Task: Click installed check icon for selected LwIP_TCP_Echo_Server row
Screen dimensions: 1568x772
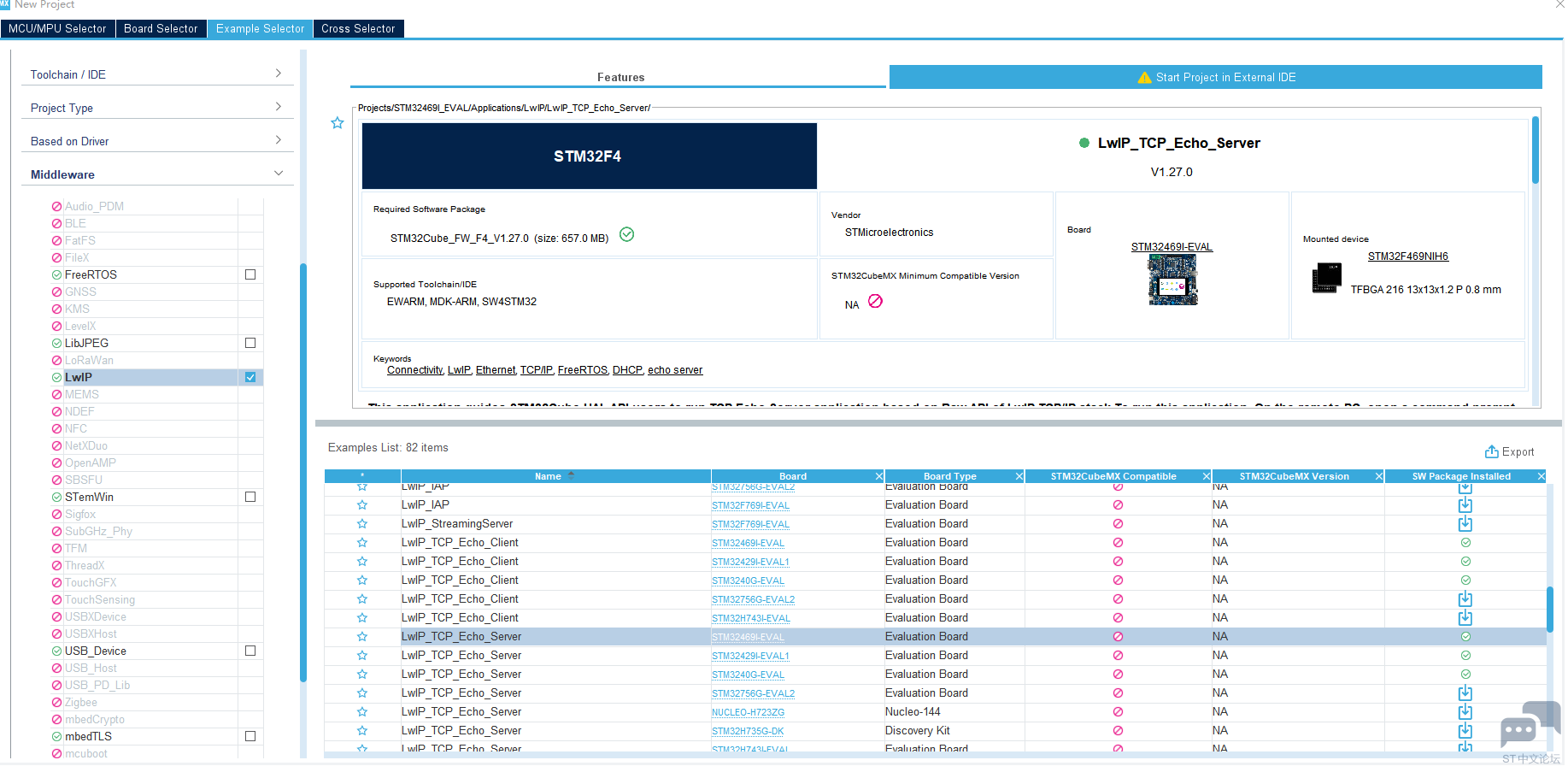Action: [1465, 636]
